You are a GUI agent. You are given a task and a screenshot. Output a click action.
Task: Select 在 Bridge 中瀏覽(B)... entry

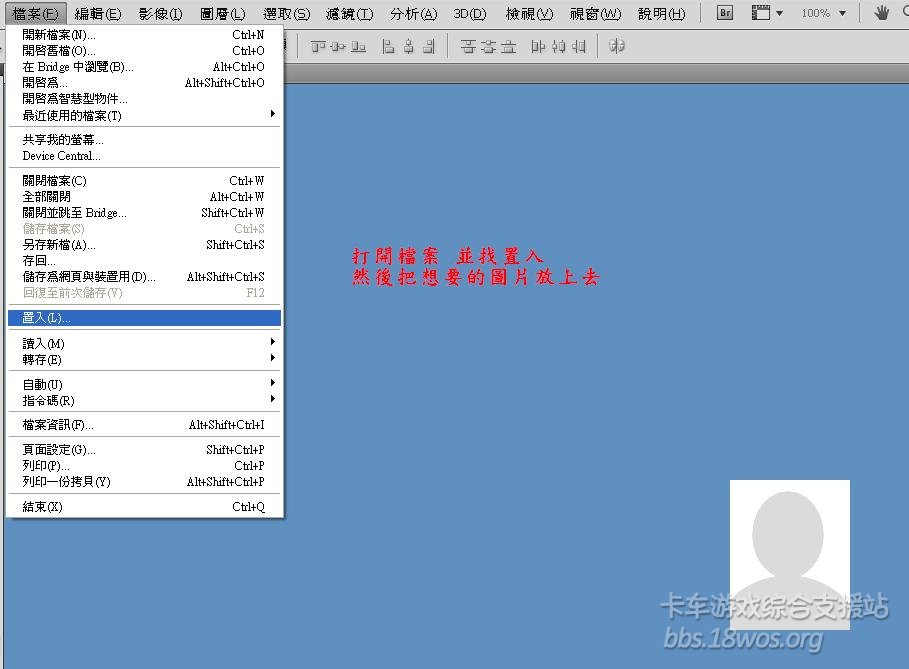[144, 67]
